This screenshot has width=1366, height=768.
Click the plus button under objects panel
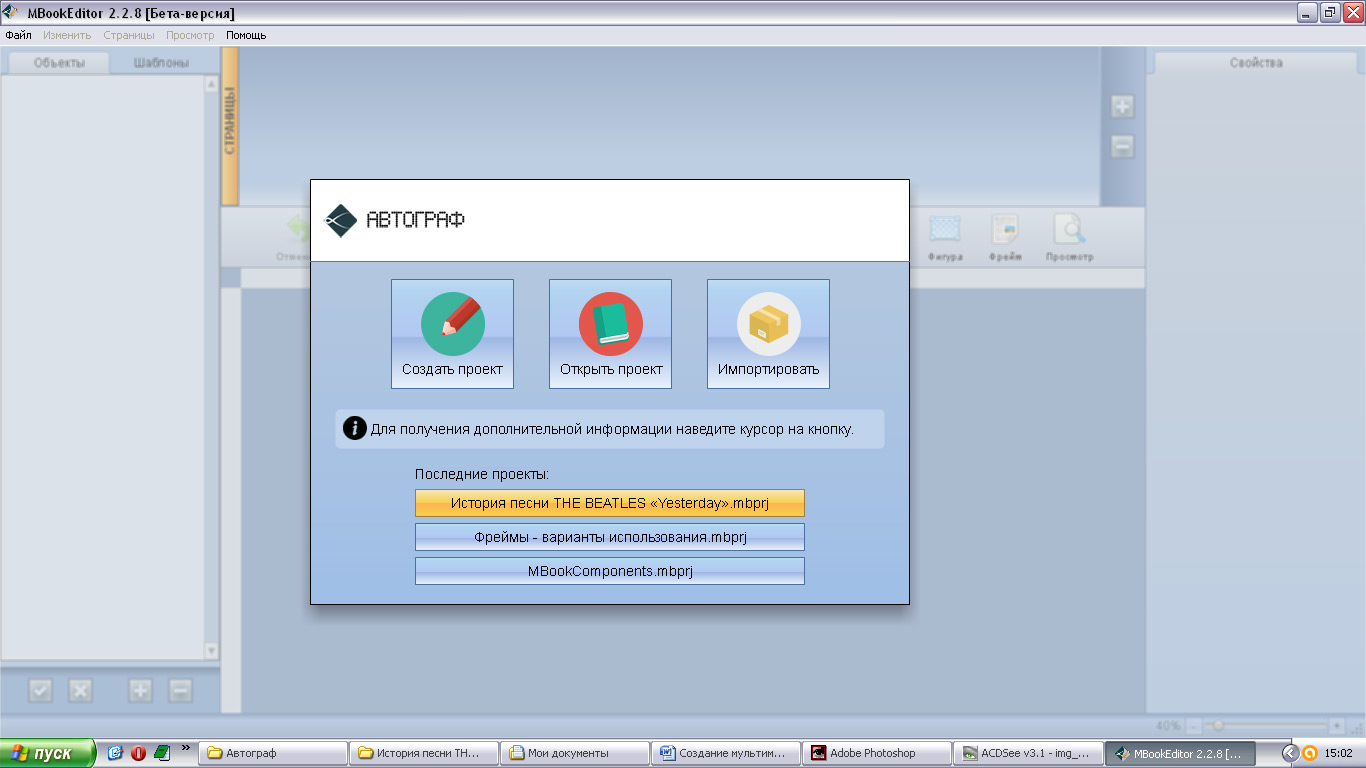(140, 690)
